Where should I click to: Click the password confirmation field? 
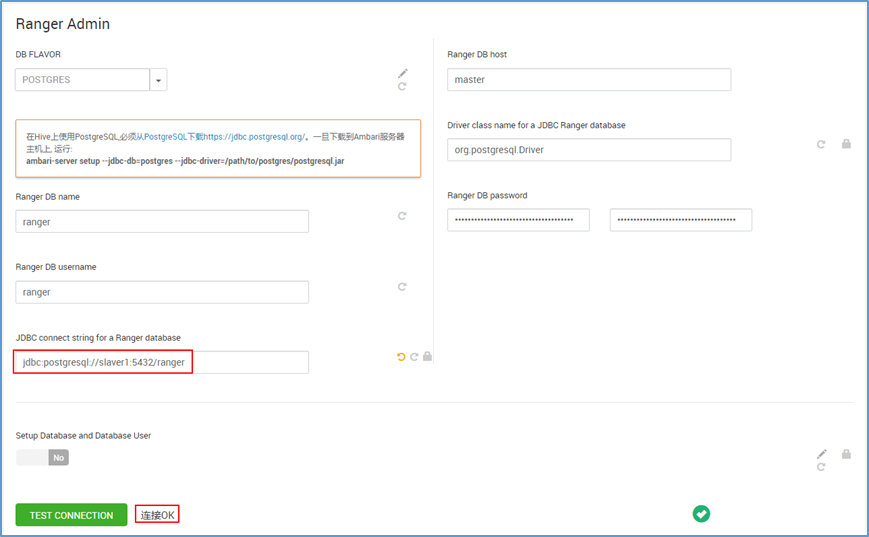(681, 220)
